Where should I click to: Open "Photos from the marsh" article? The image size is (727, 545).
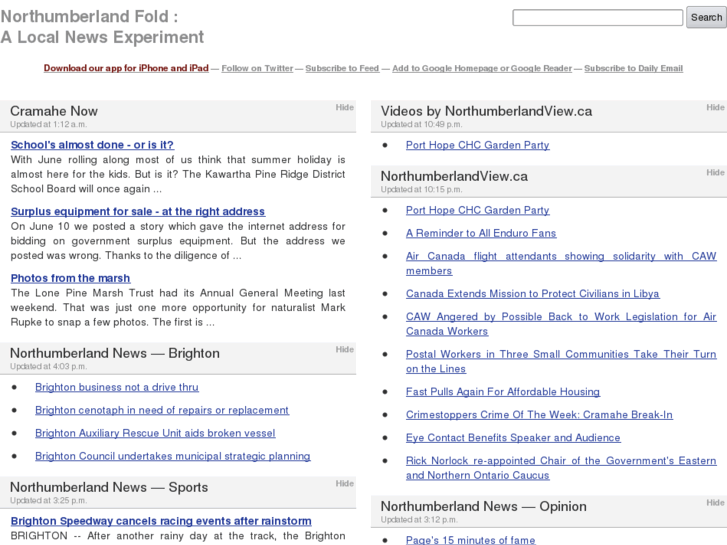click(70, 278)
